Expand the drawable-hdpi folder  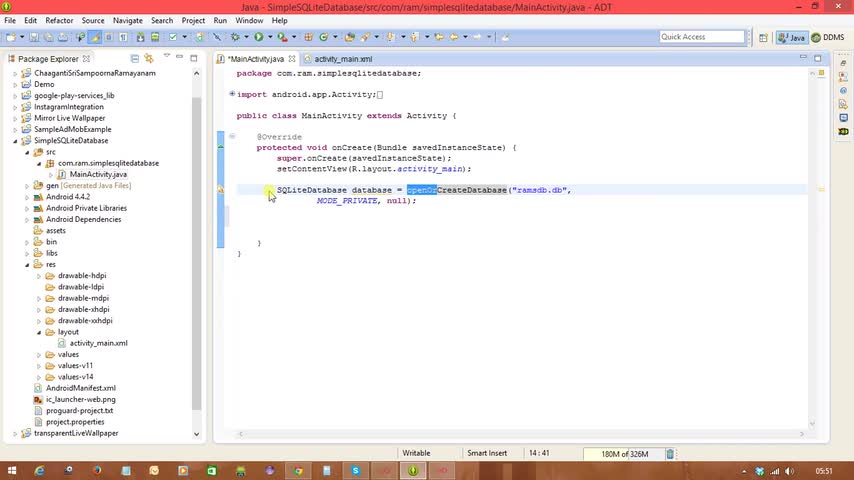39,275
